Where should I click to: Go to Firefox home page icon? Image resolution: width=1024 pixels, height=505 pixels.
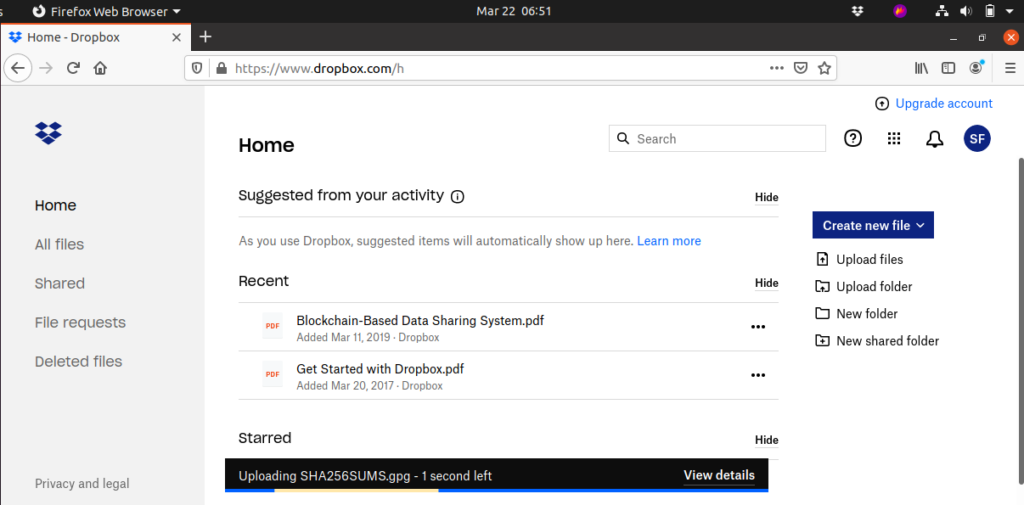pos(100,68)
